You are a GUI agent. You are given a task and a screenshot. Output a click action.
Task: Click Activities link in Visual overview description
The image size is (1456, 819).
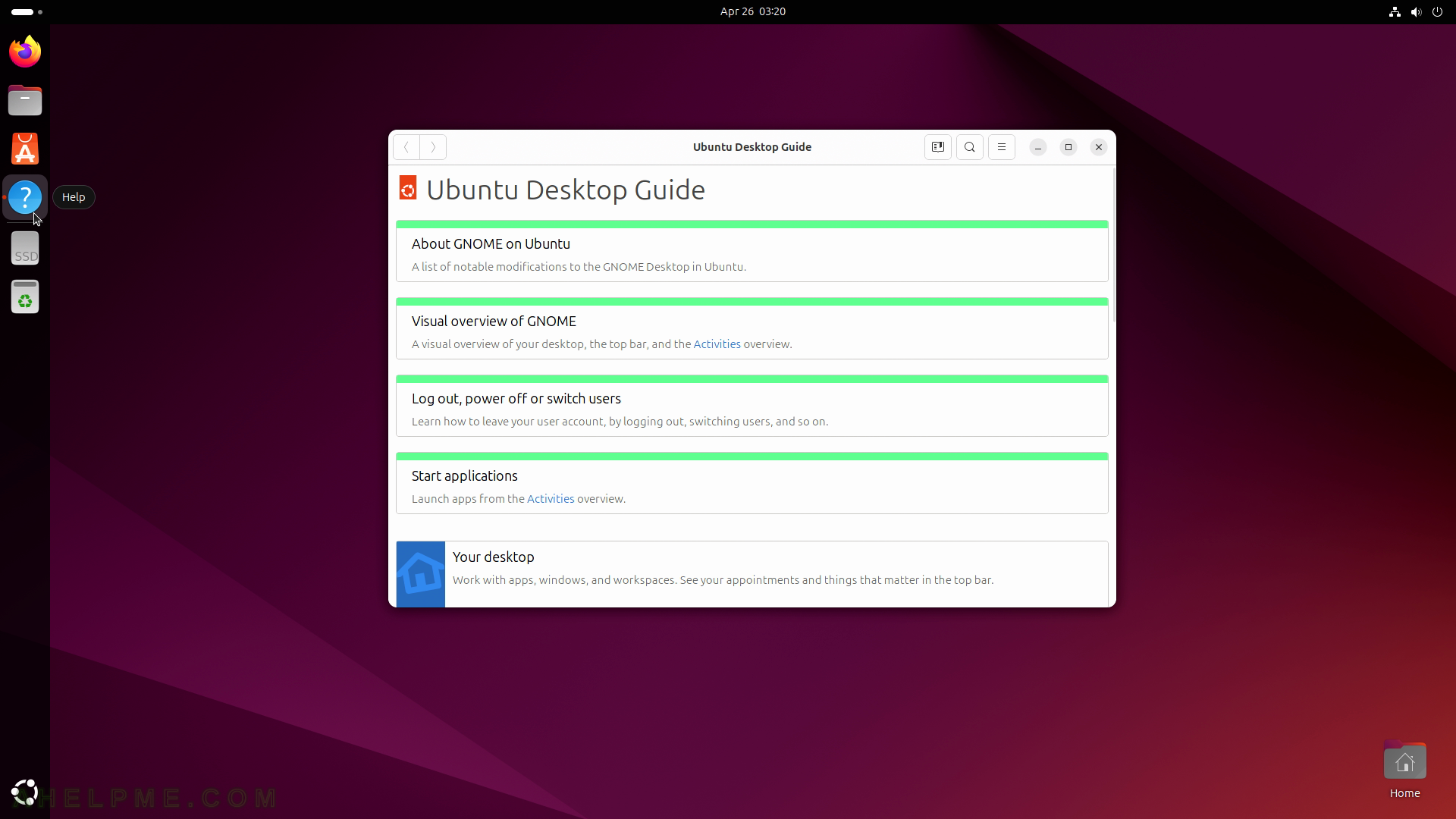point(717,344)
